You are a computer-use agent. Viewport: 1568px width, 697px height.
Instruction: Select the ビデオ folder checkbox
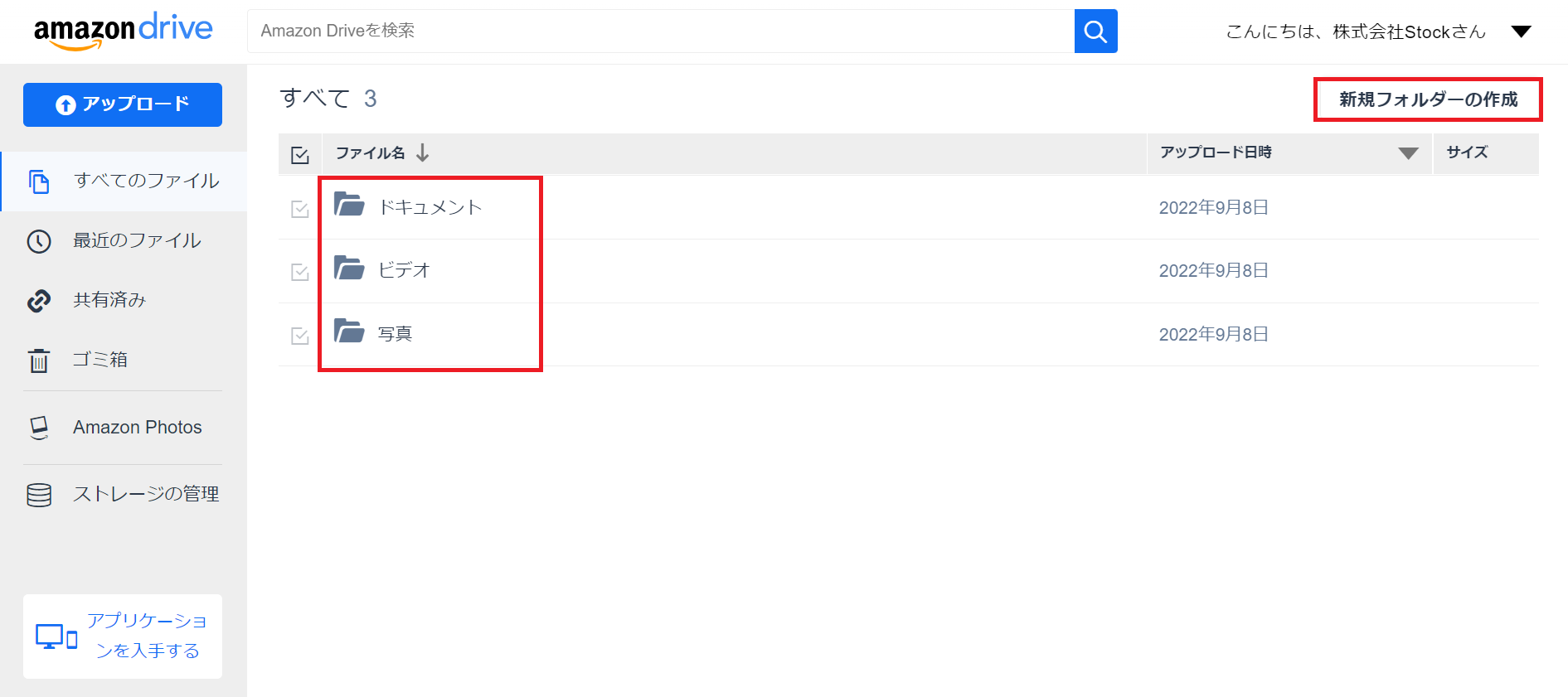(x=299, y=271)
